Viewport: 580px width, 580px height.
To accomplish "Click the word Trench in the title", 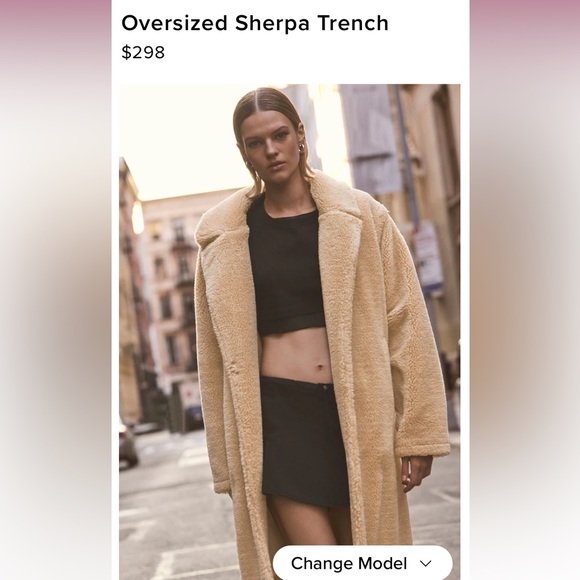I will (353, 23).
